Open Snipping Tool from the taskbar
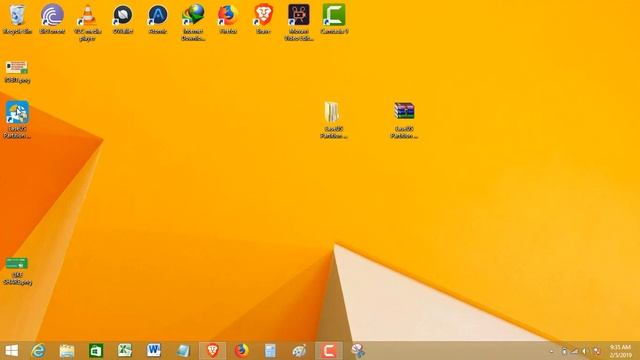Screen dimensions: 640x360 coord(358,351)
